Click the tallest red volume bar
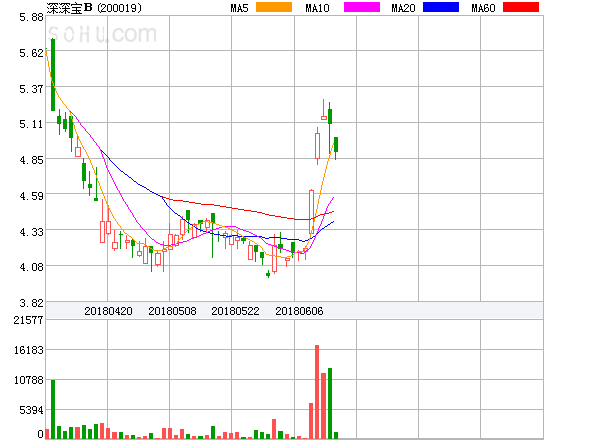The width and height of the screenshot is (600, 440). (x=317, y=392)
